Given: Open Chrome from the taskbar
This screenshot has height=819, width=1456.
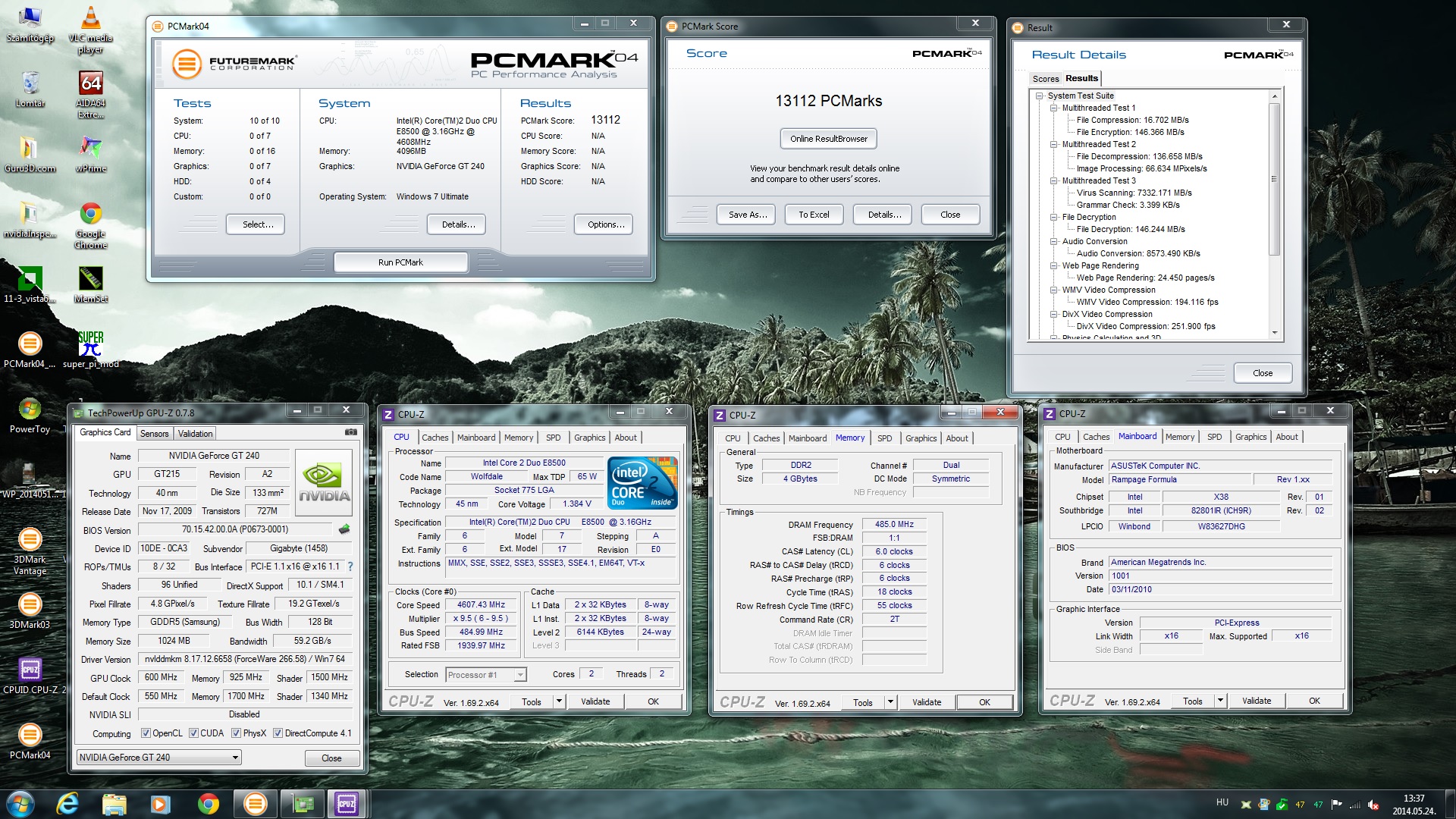Looking at the screenshot, I should tap(208, 804).
